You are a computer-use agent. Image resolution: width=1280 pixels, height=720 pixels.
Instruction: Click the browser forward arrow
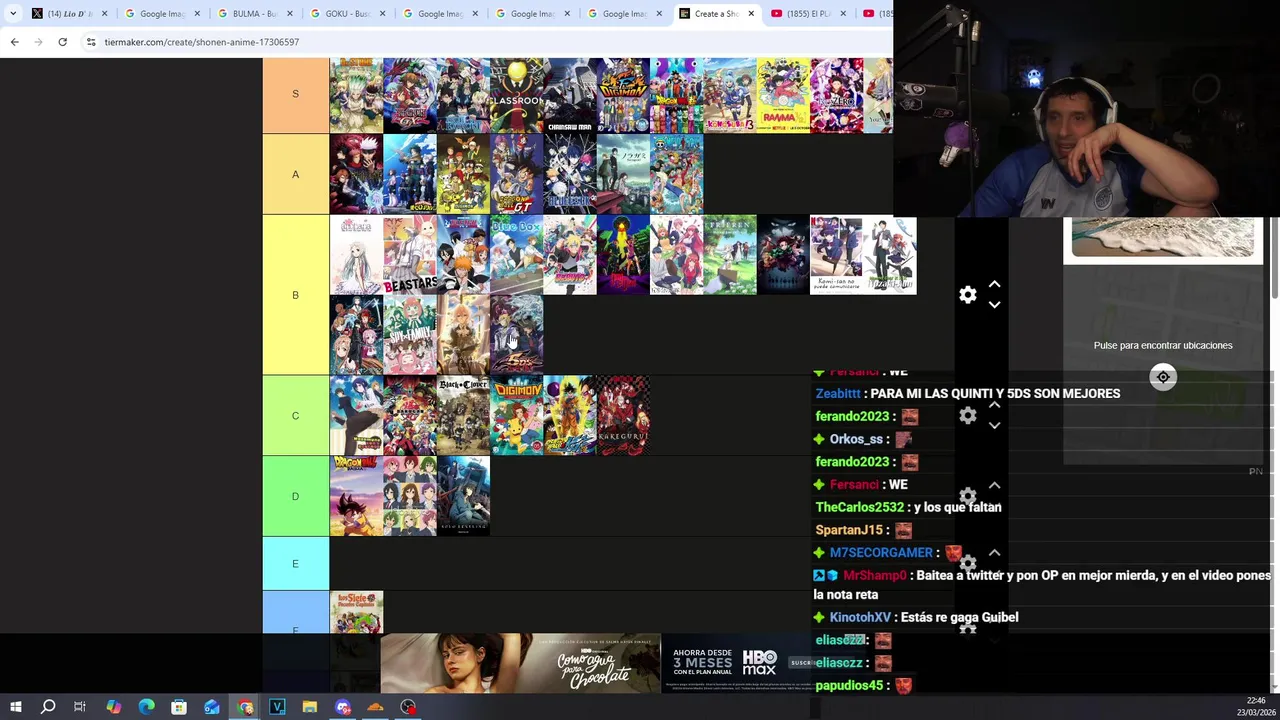38,42
